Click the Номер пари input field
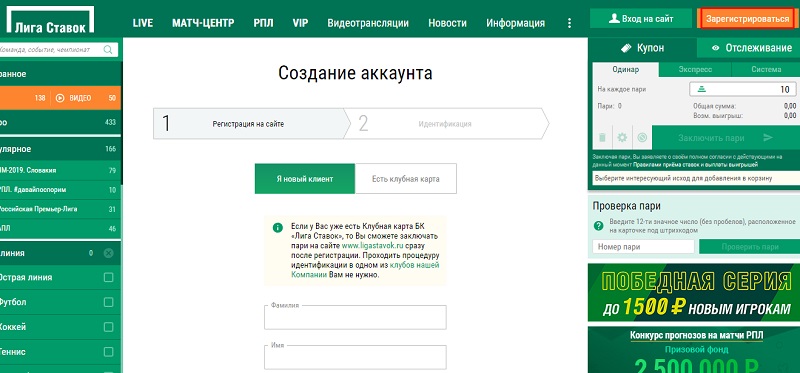This screenshot has width=800, height=373. pos(643,247)
